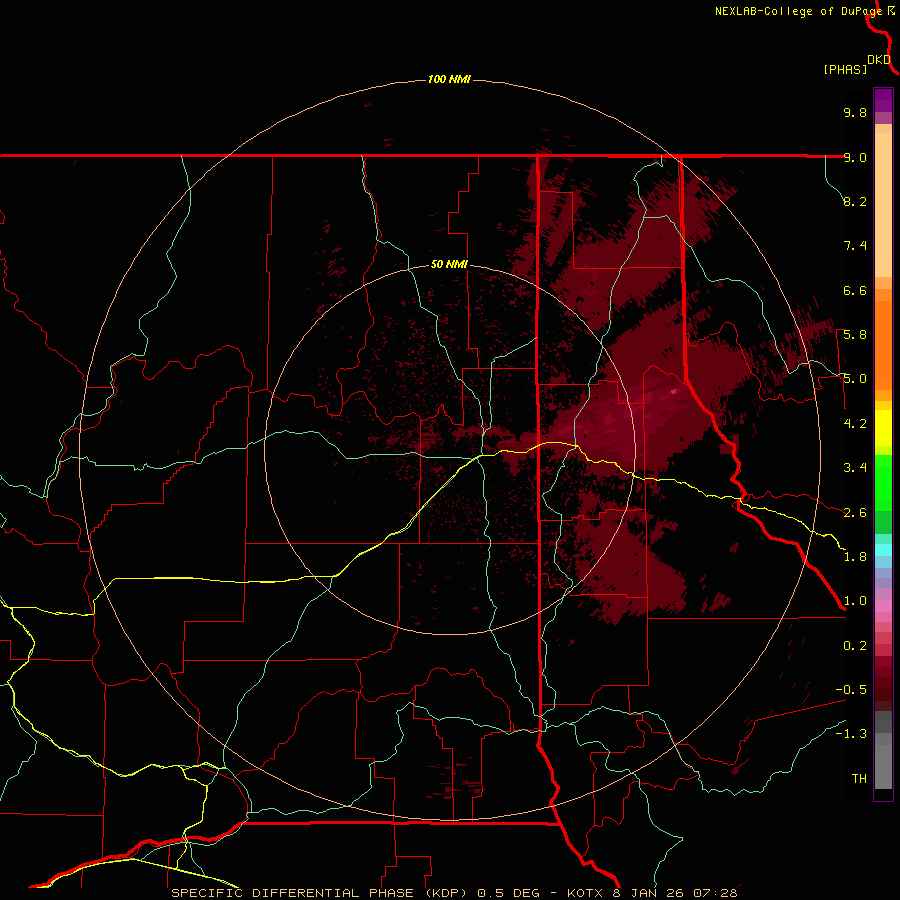Click the 100 NMI range ring label
Screen dimensions: 900x900
tap(449, 79)
